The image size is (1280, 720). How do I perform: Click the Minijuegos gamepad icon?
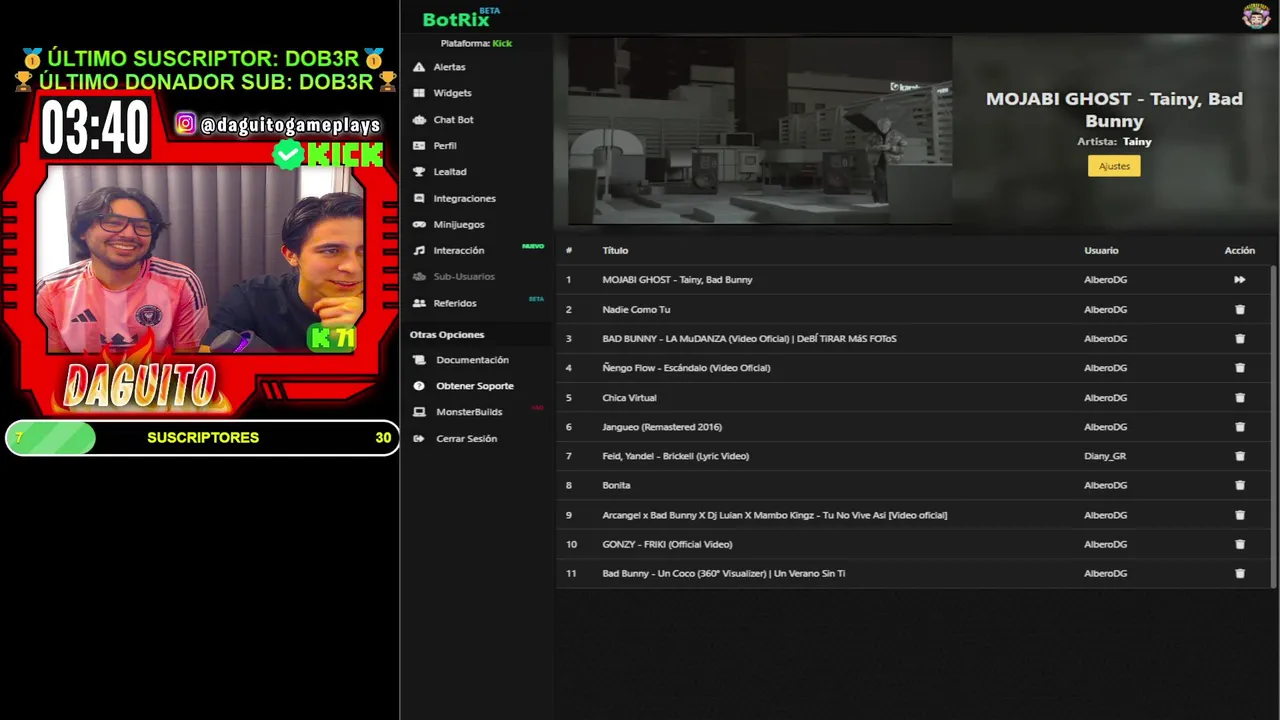click(x=419, y=225)
